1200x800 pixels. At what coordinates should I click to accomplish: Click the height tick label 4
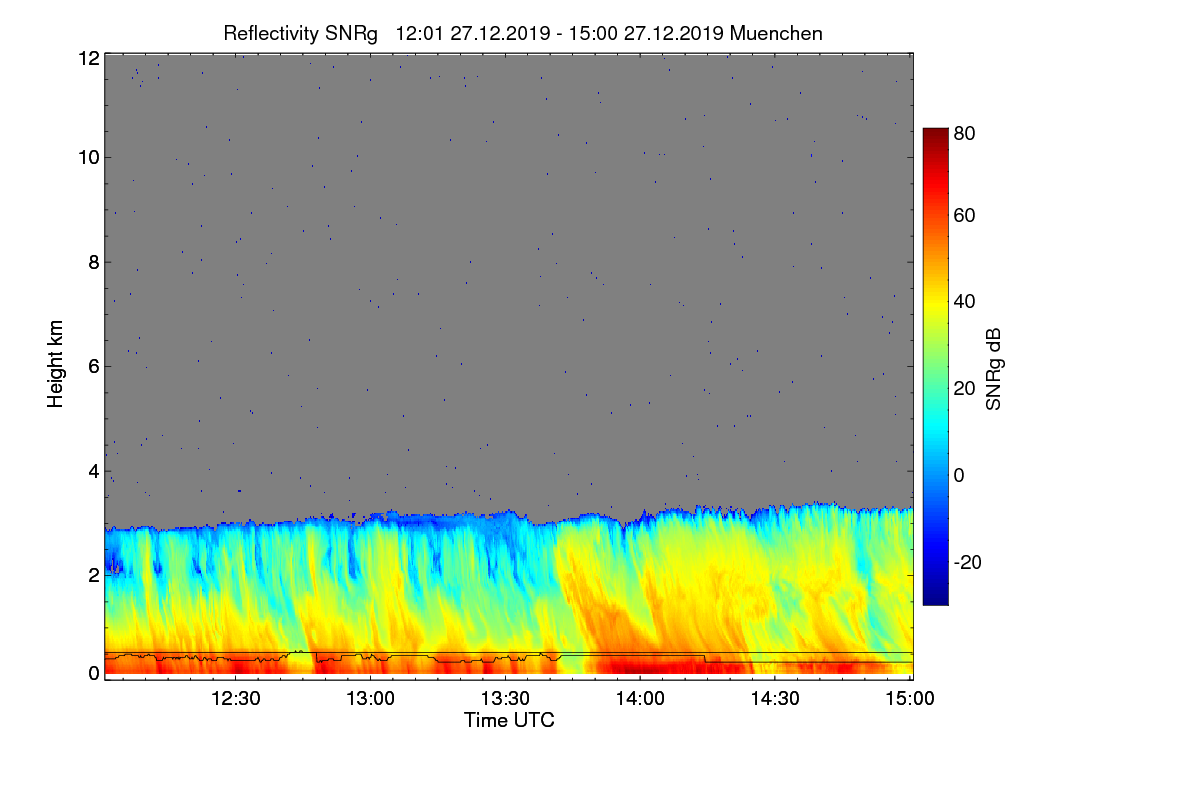pyautogui.click(x=93, y=471)
